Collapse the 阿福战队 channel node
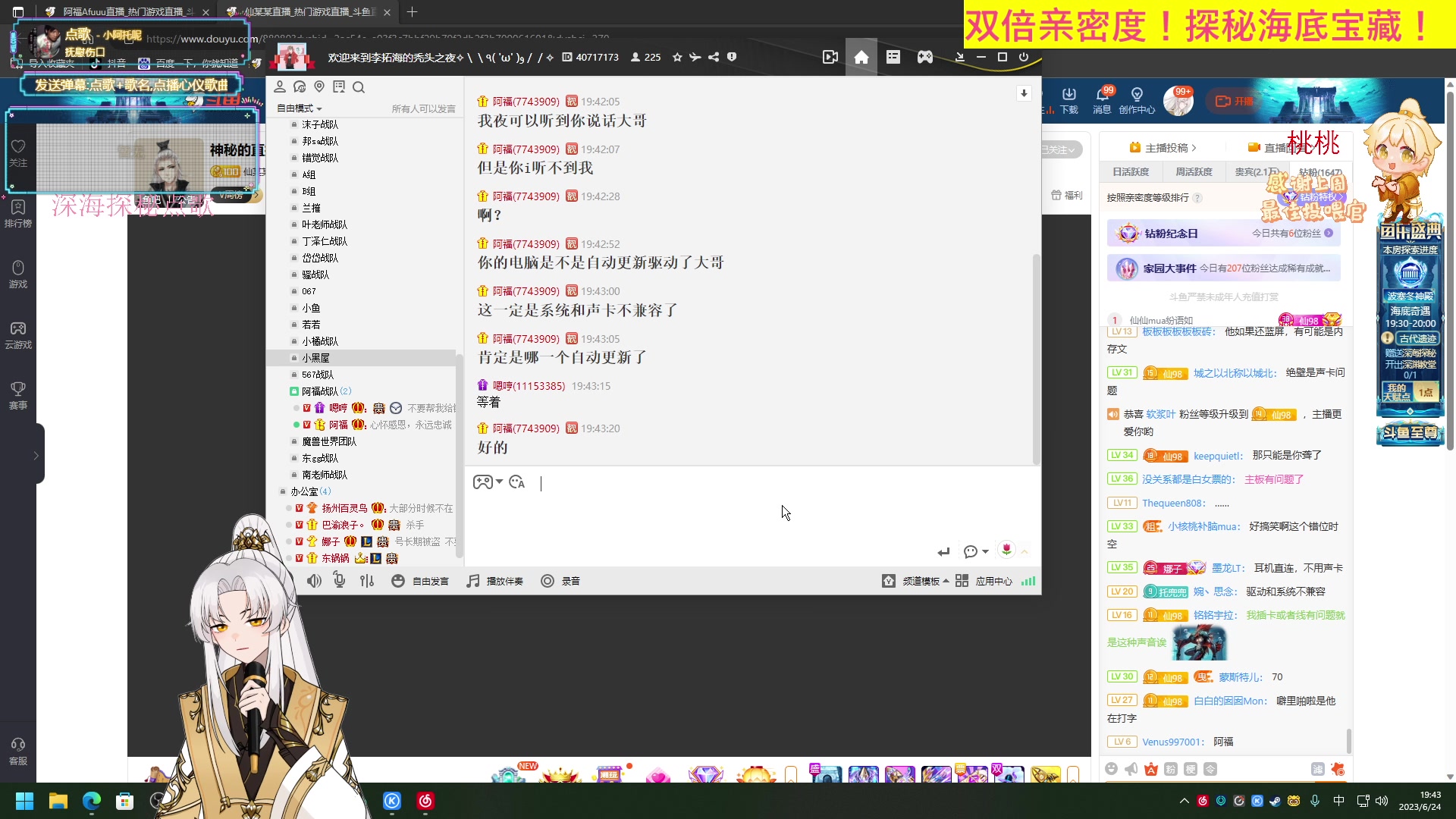The width and height of the screenshot is (1456, 819). click(294, 391)
